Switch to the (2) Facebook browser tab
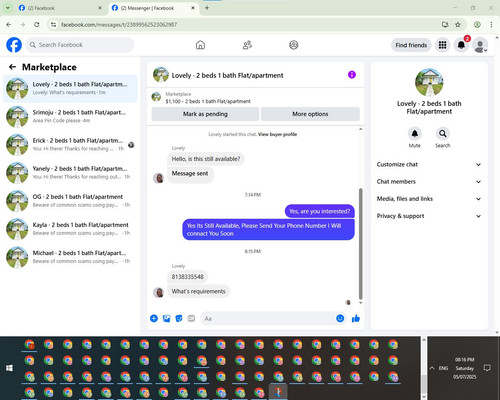The width and height of the screenshot is (500, 400). 60,8
